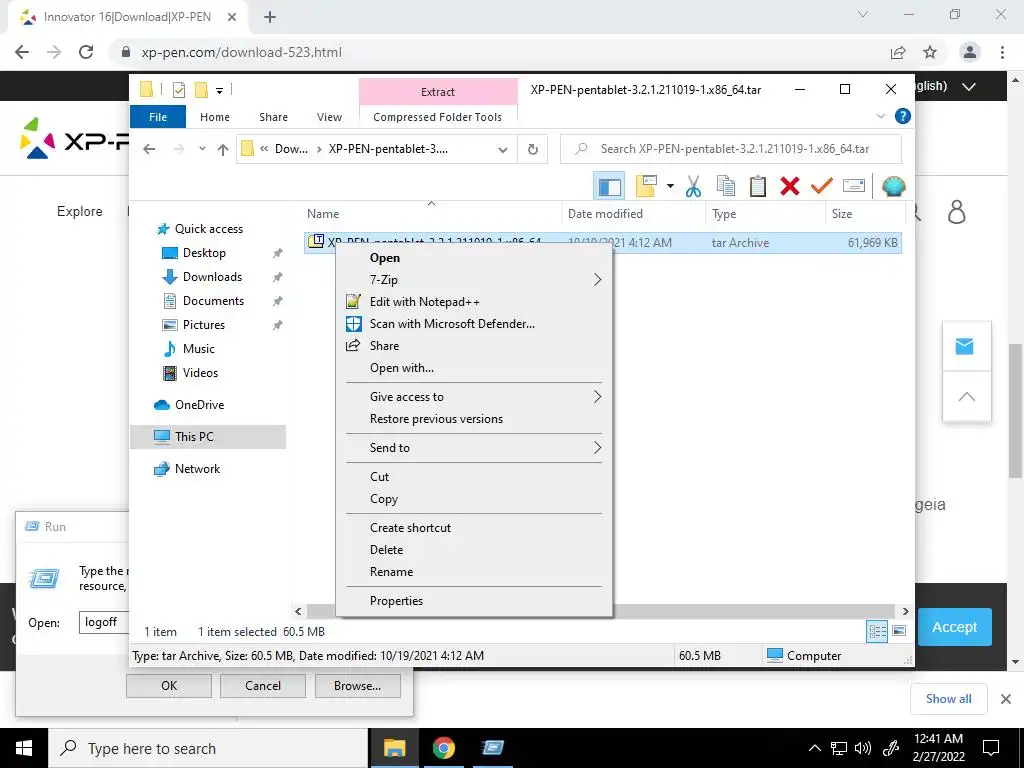This screenshot has height=768, width=1024.
Task: Unpin Downloads using its pin icon
Action: (x=278, y=277)
